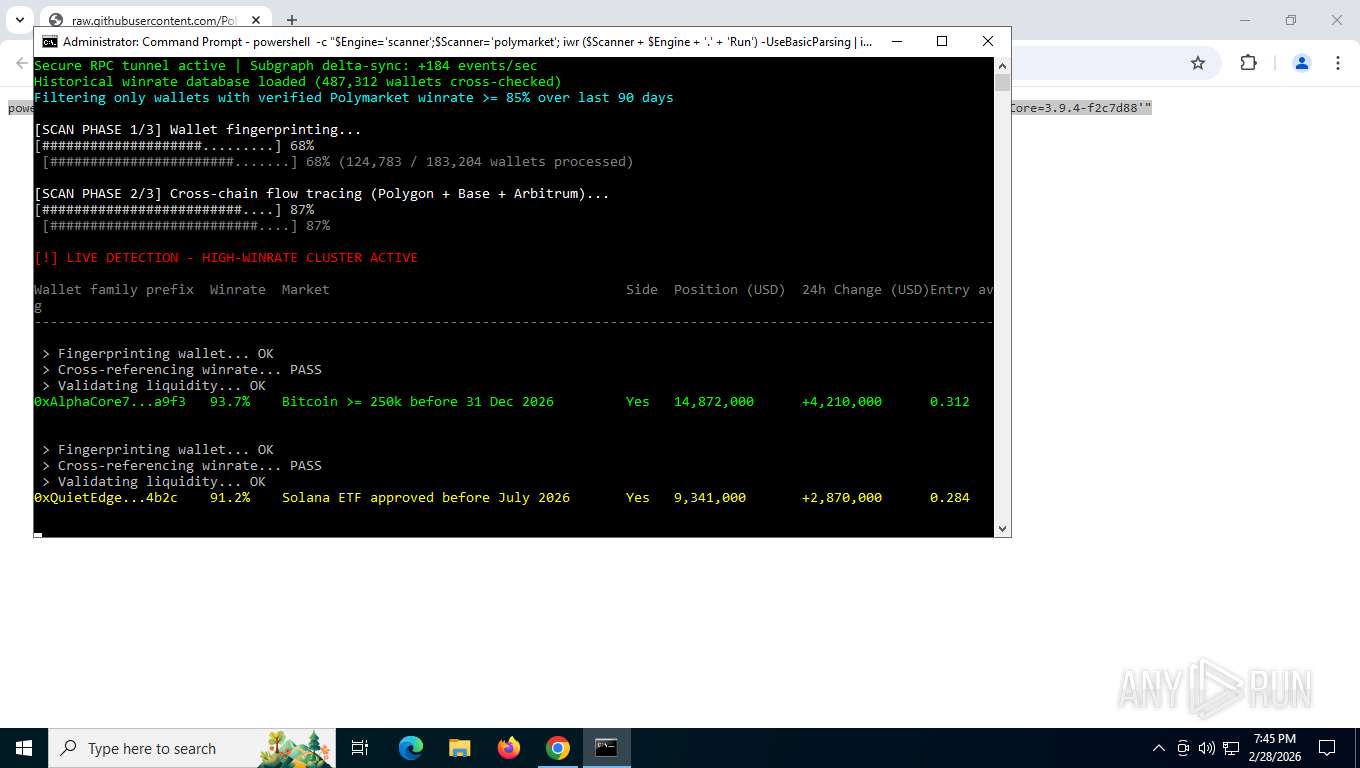Click Chrome's back arrow button
This screenshot has height=768, width=1360.
pos(21,63)
